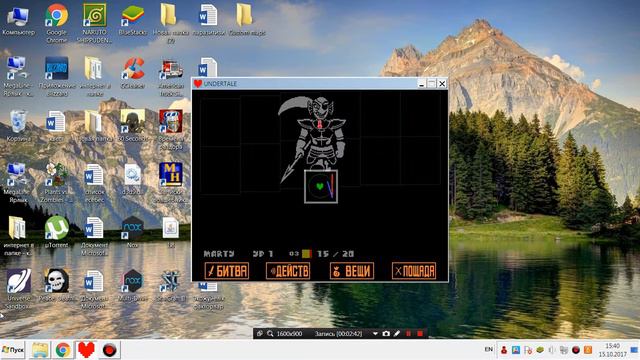Click the Запись [00:02:42] recording timer

point(338,333)
